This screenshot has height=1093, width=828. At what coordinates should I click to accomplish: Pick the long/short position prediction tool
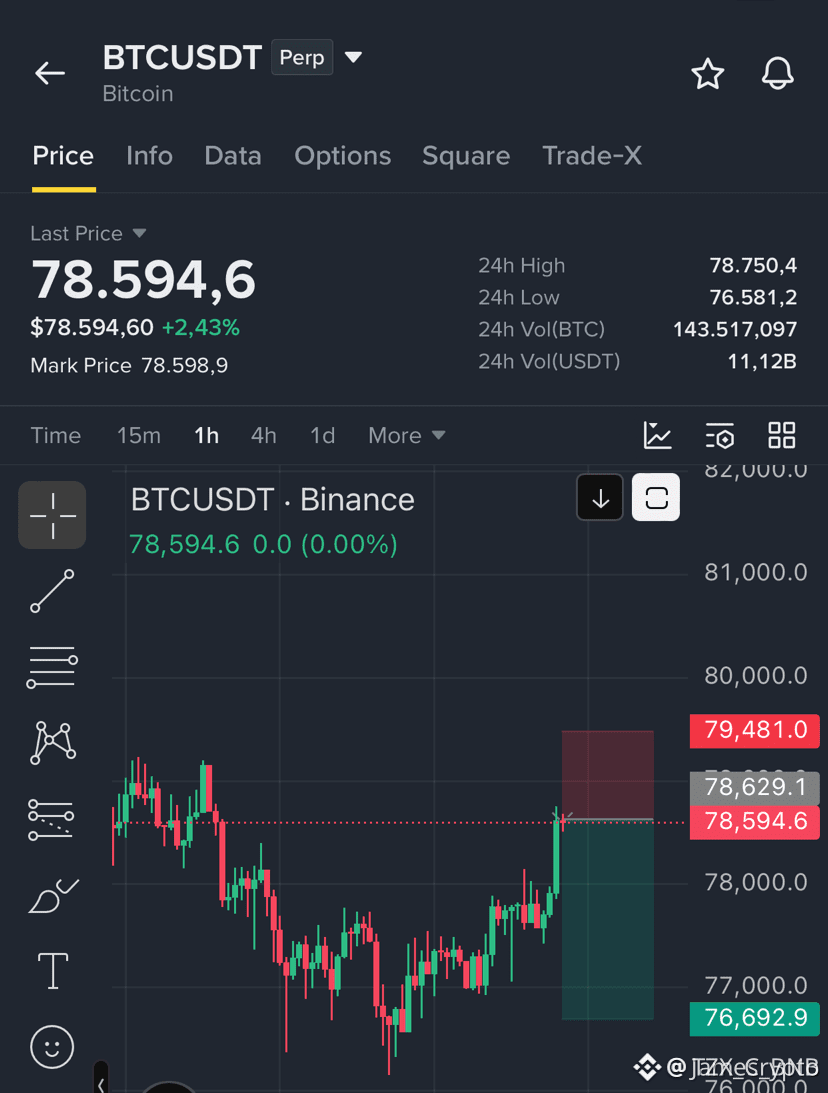(x=51, y=820)
